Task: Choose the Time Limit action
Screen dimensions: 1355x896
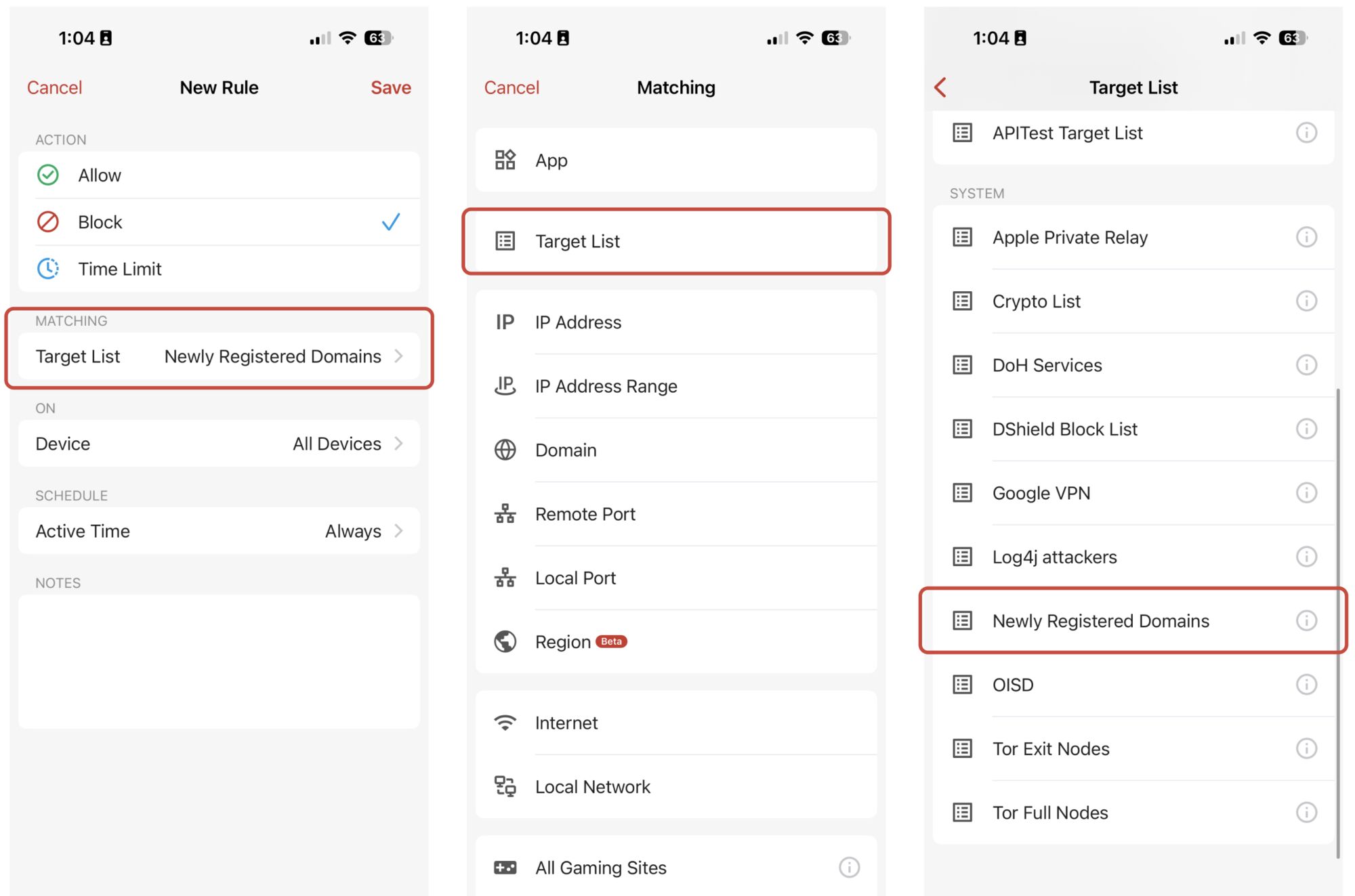Action: pos(219,269)
